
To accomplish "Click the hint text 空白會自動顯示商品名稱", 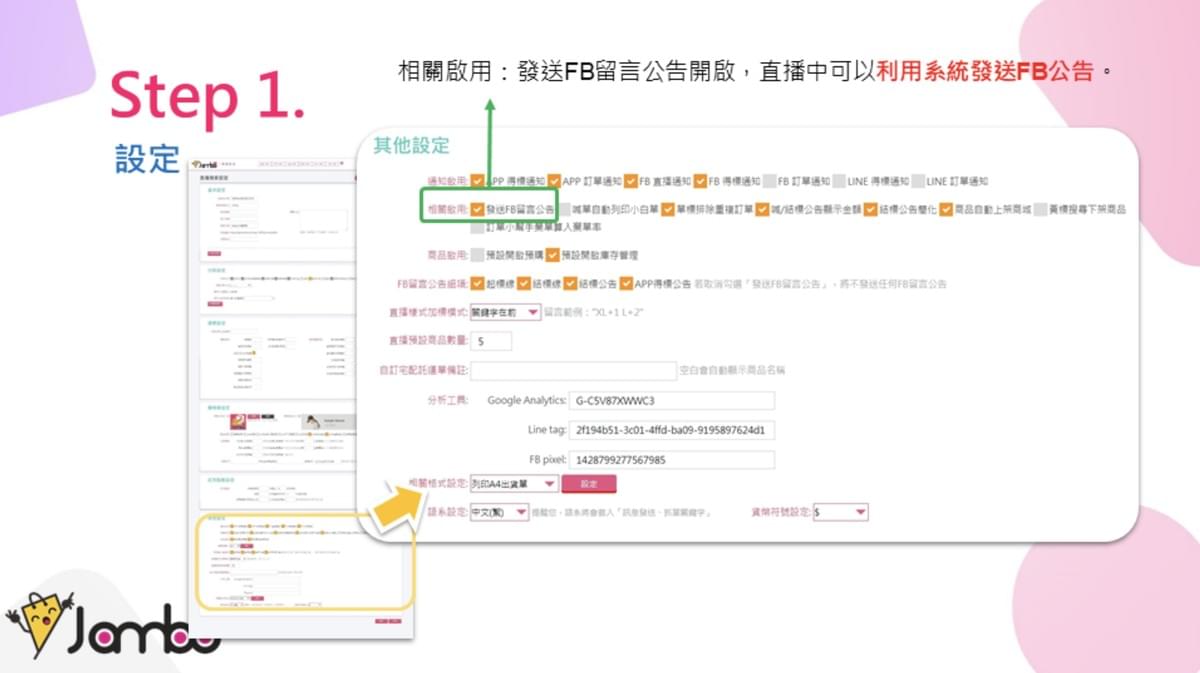I will tap(732, 370).
